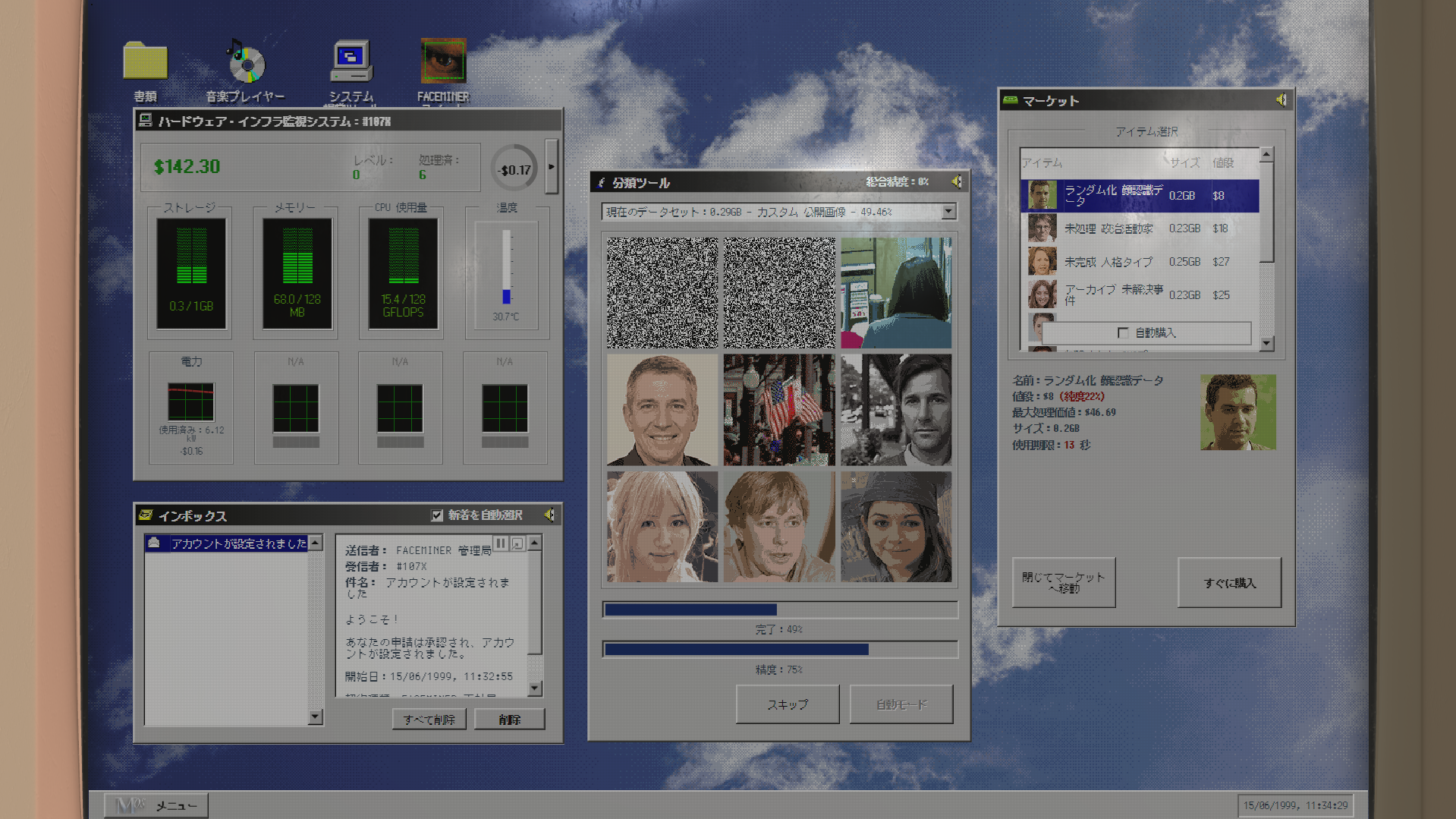This screenshot has width=1456, height=819.
Task: Select the back-of-head woman photo tile
Action: [x=896, y=293]
